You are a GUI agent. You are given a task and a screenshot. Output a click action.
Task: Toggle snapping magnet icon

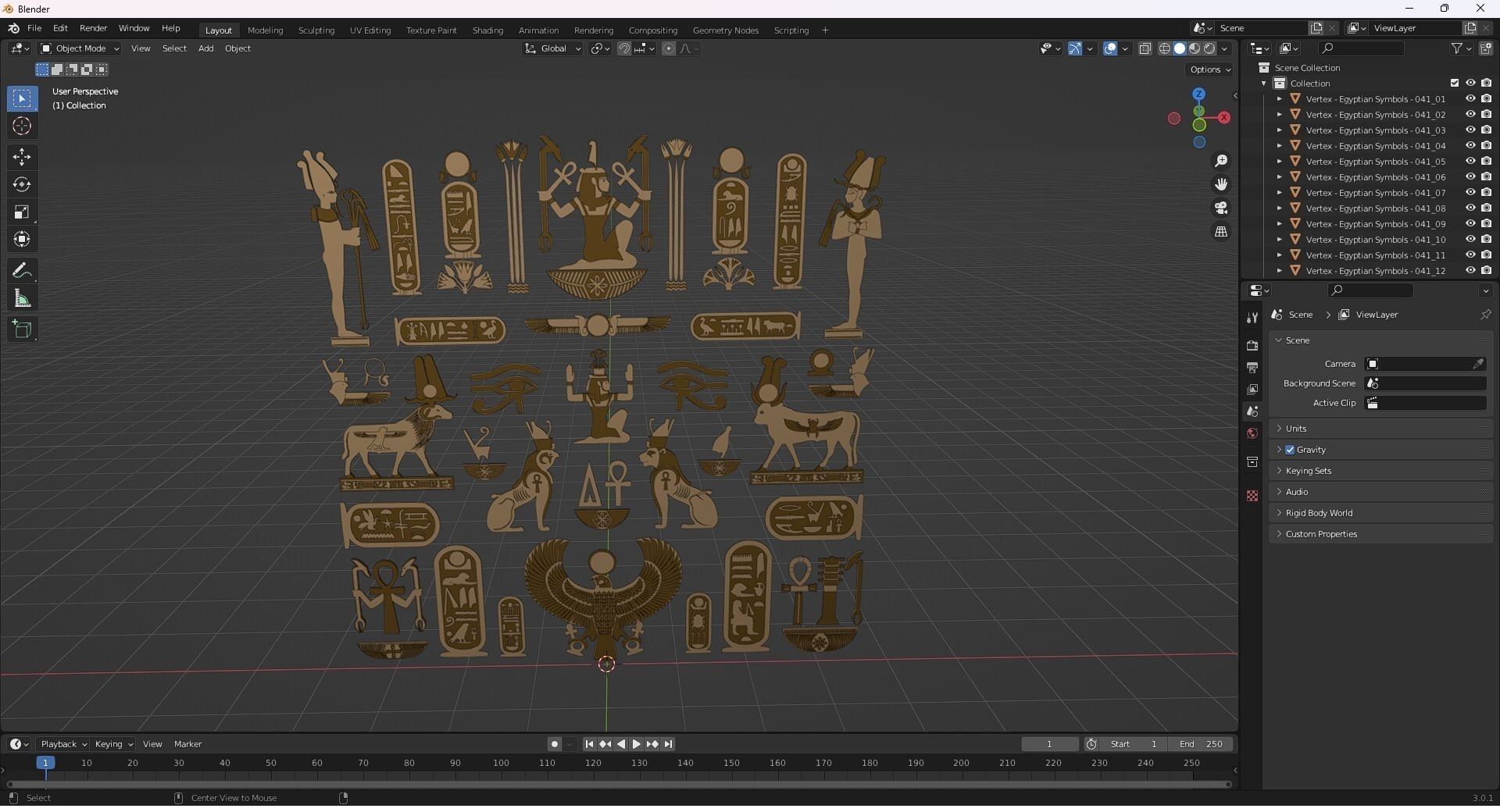[623, 48]
